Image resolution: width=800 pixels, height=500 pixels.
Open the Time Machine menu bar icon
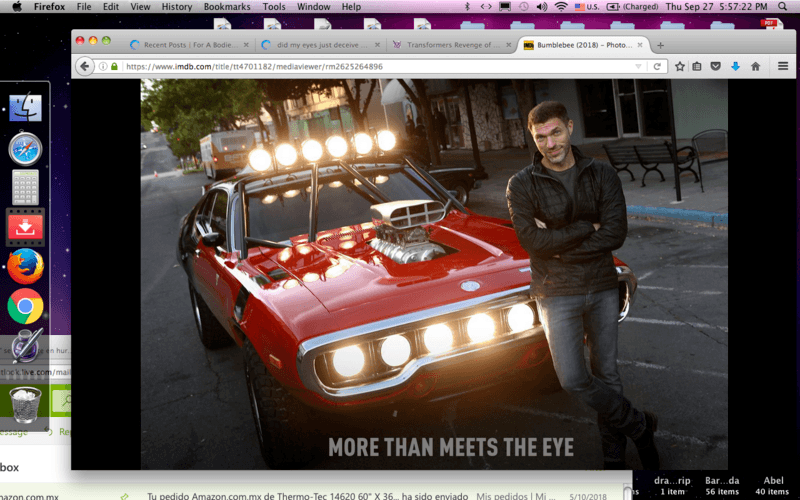[523, 7]
